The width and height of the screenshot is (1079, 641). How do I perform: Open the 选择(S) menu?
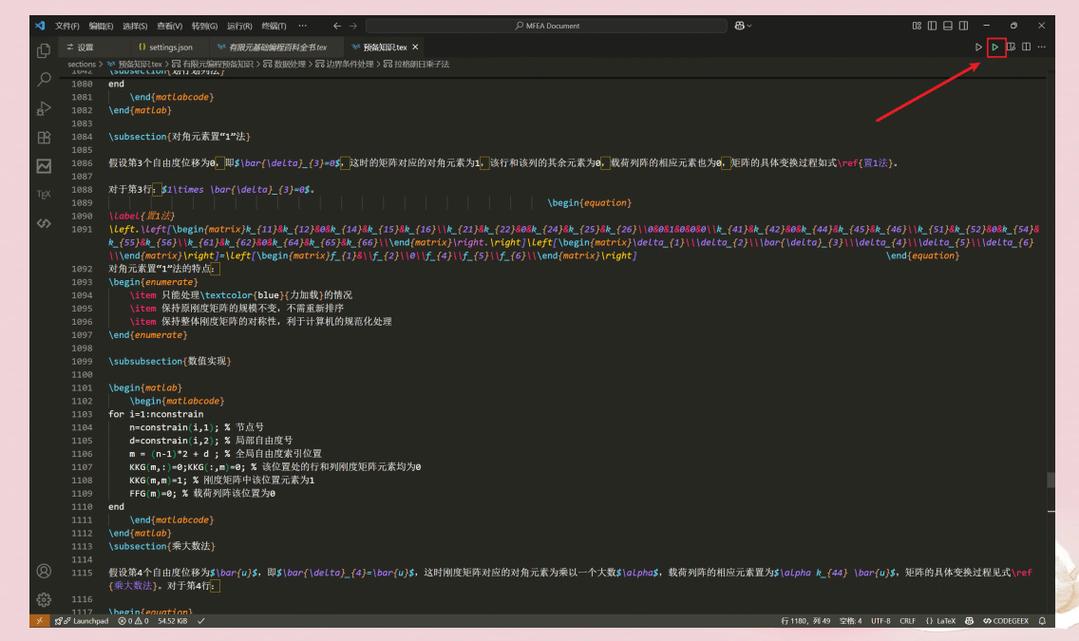[x=135, y=25]
